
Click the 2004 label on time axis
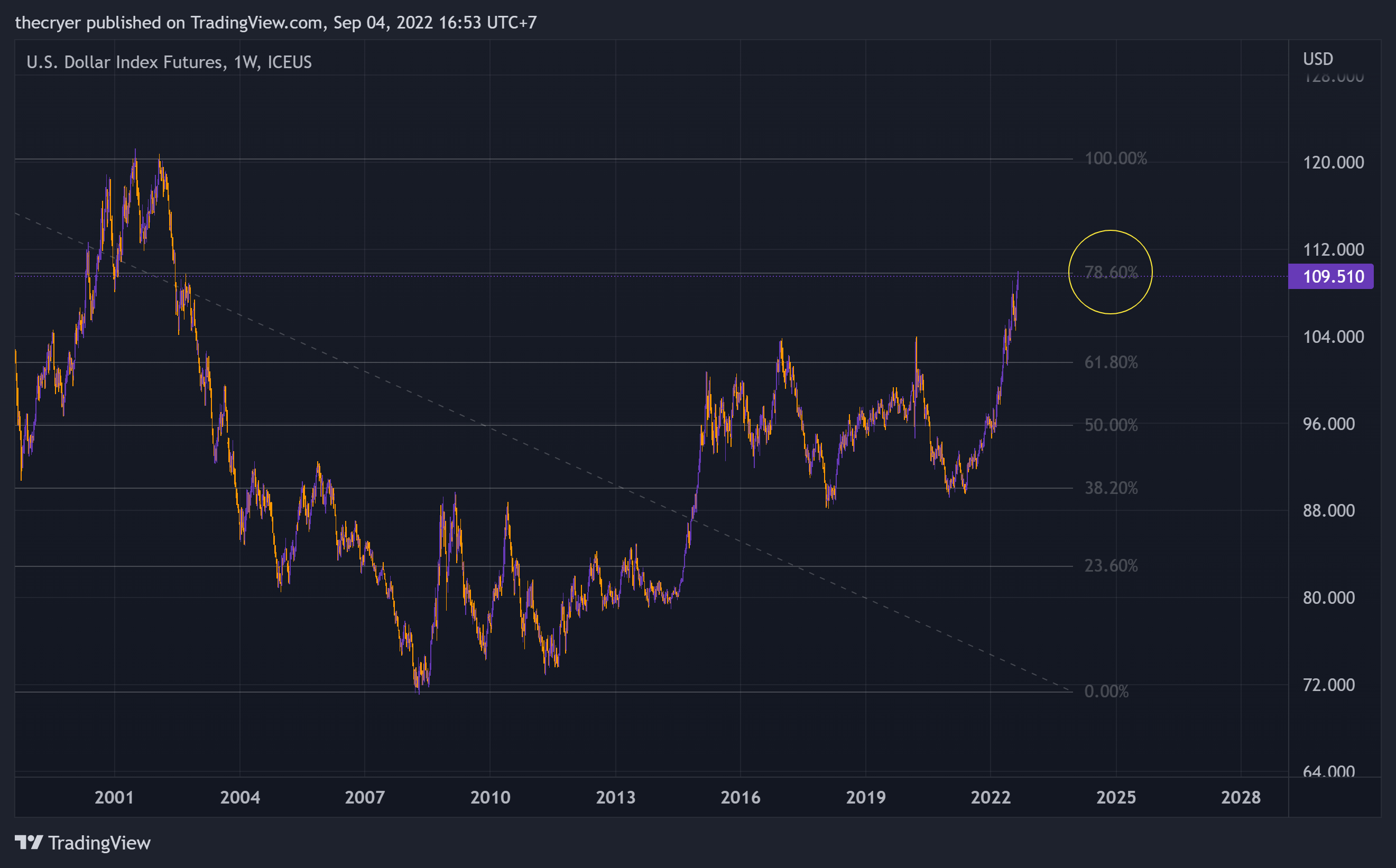click(x=240, y=797)
